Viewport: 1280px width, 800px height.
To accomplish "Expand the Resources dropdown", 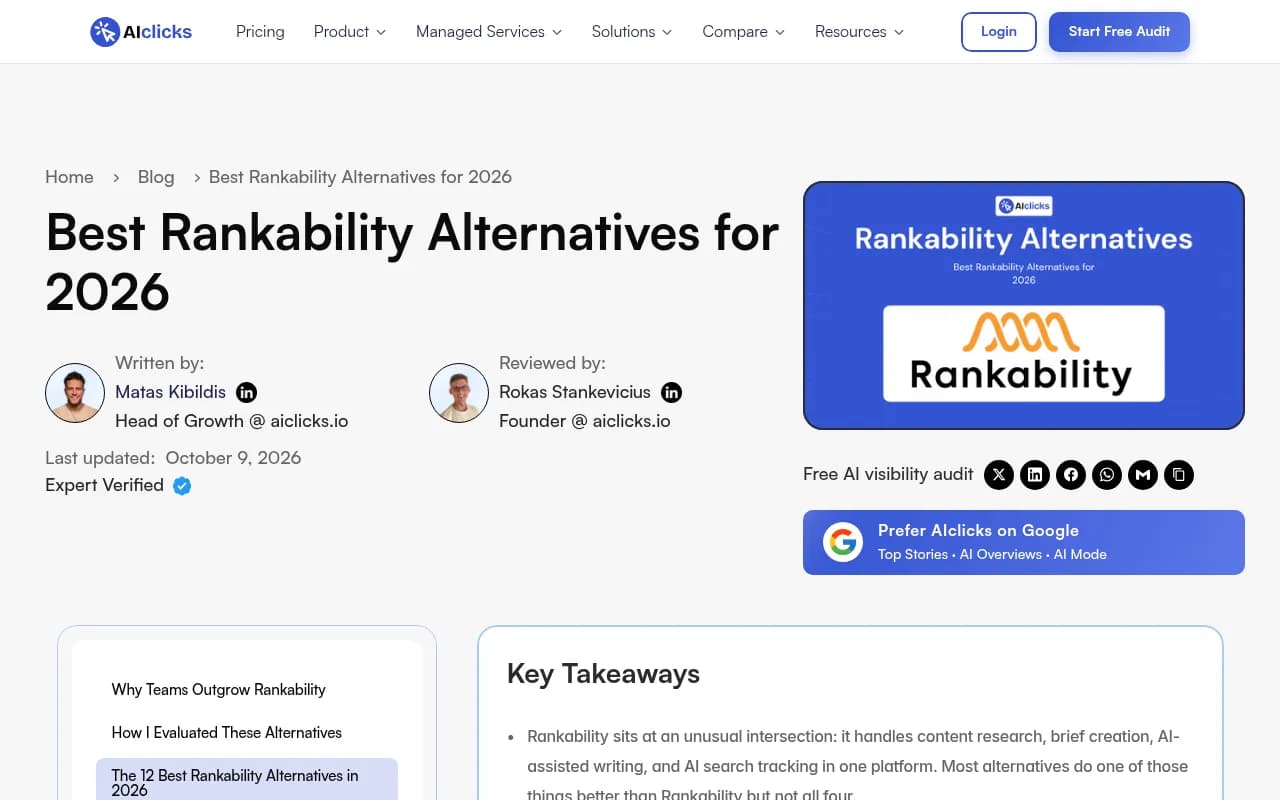I will coord(860,32).
